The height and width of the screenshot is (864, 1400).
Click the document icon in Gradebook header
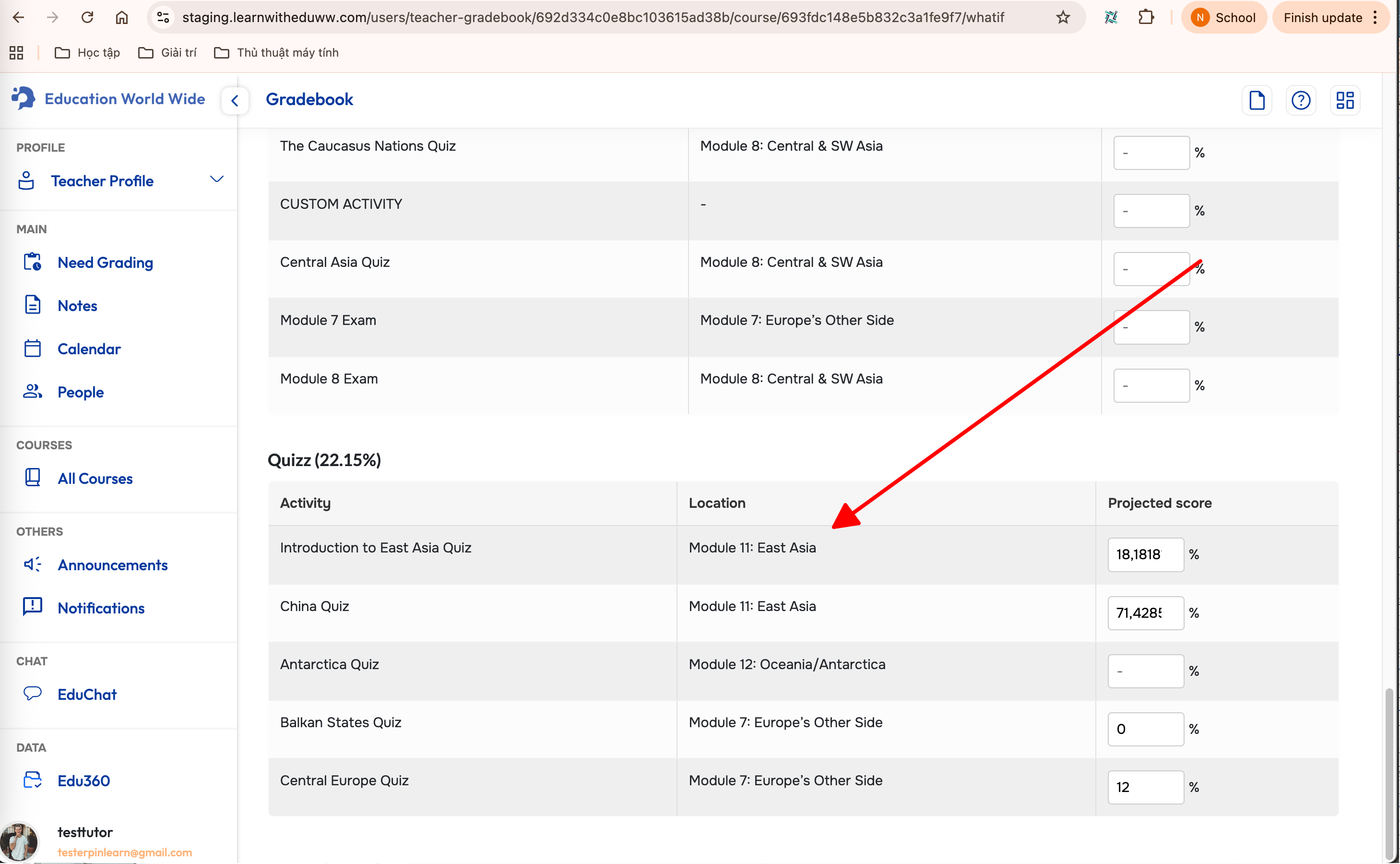pos(1257,101)
